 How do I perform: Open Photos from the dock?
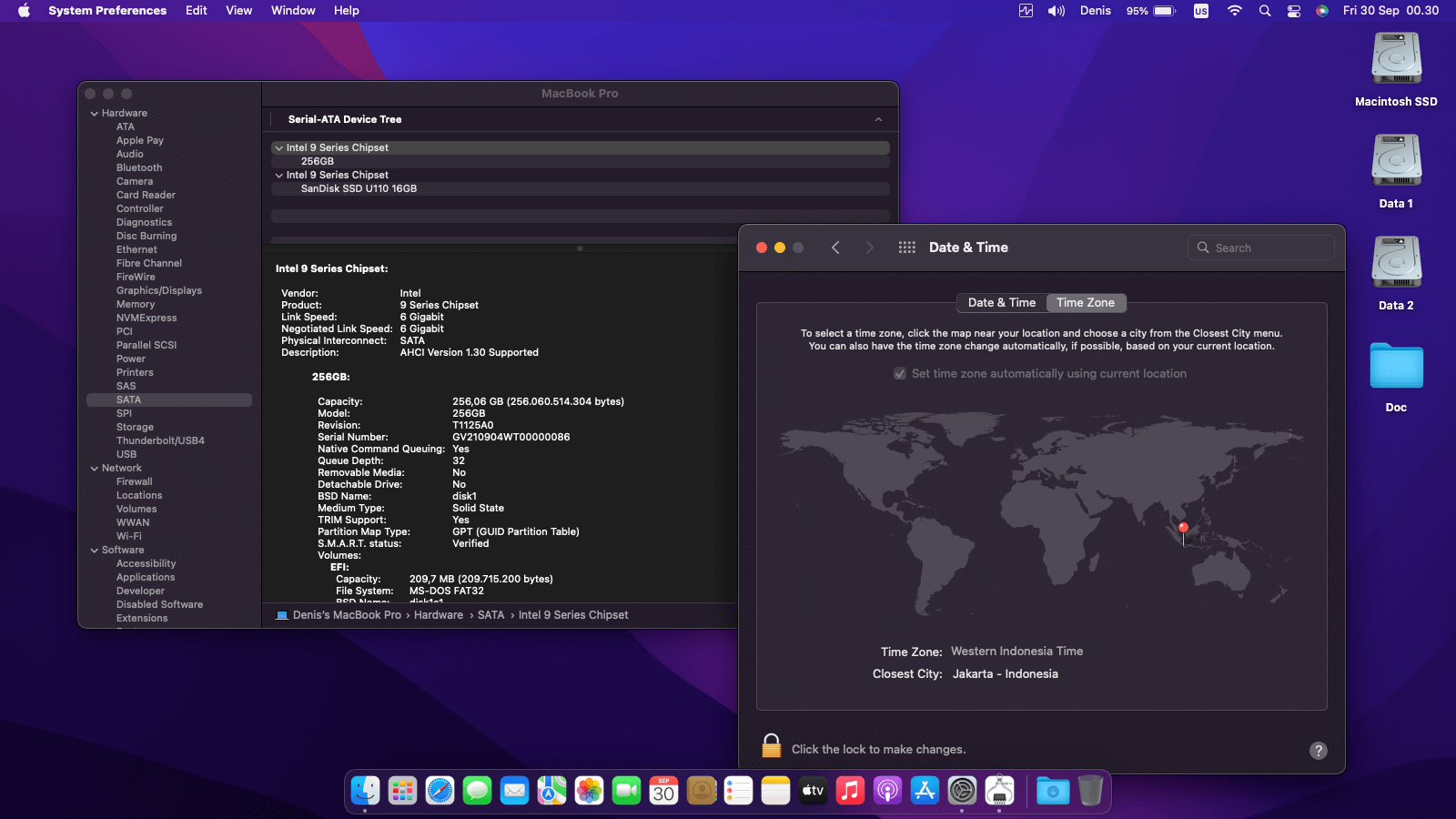[589, 790]
